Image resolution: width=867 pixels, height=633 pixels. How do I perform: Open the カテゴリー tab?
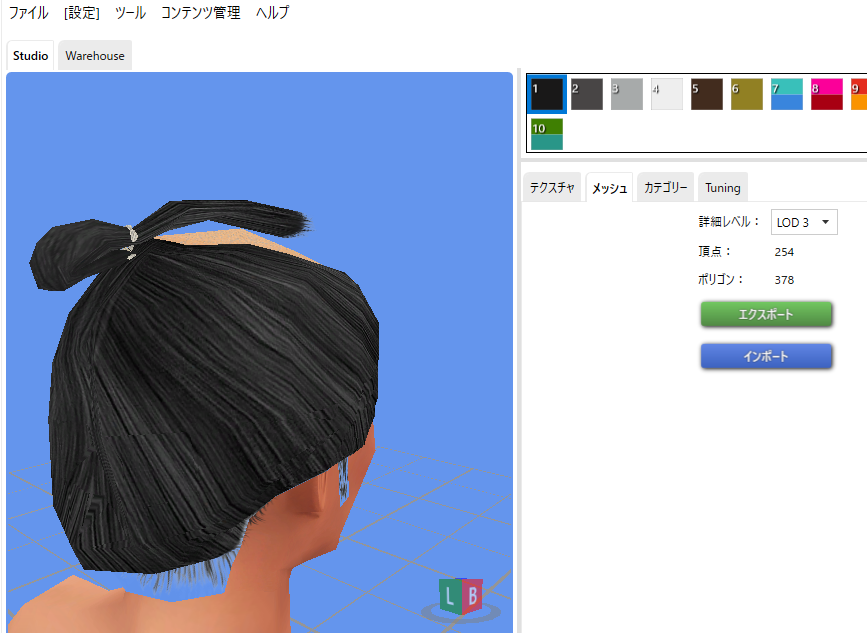665,187
